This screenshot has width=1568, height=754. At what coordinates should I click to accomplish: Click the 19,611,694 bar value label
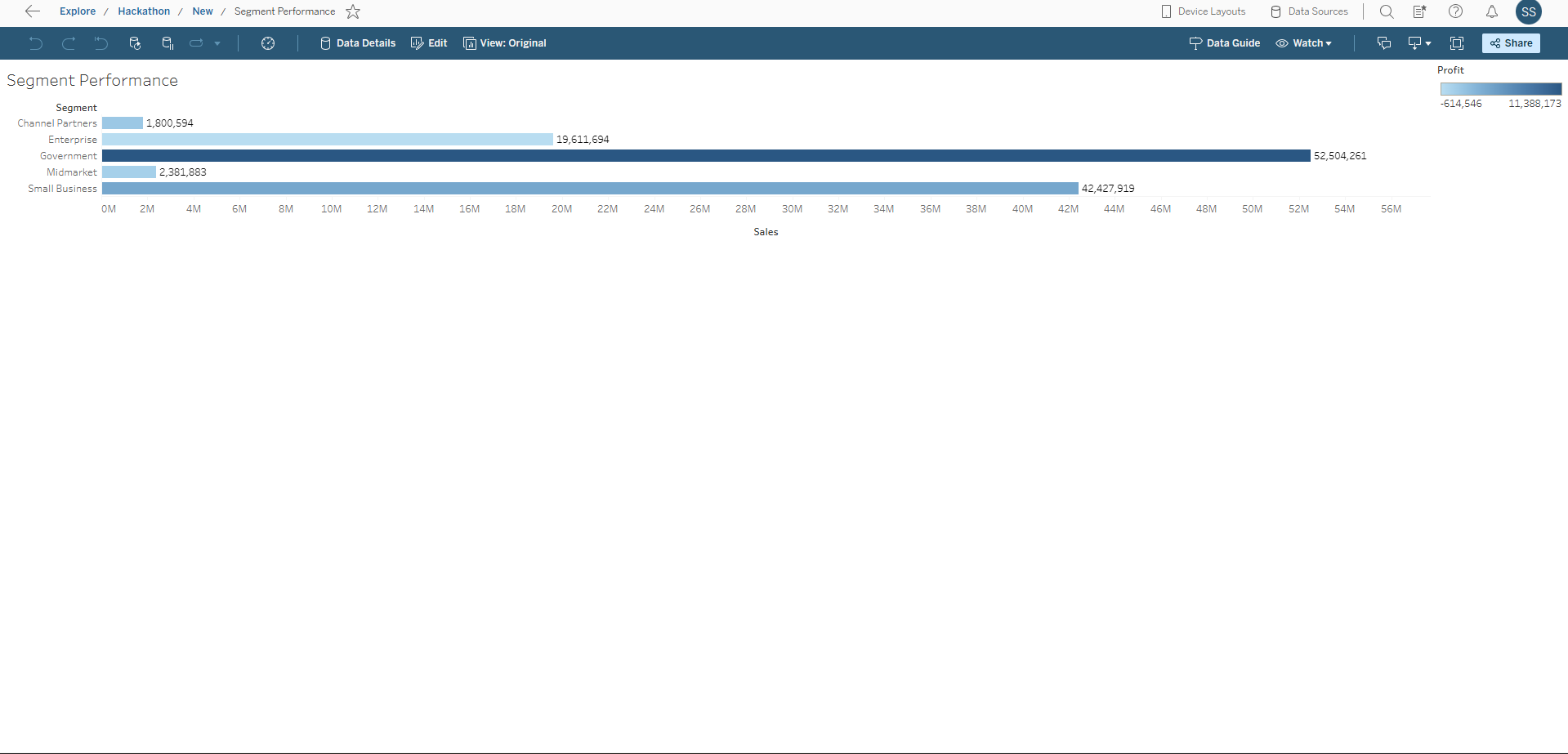pyautogui.click(x=583, y=140)
